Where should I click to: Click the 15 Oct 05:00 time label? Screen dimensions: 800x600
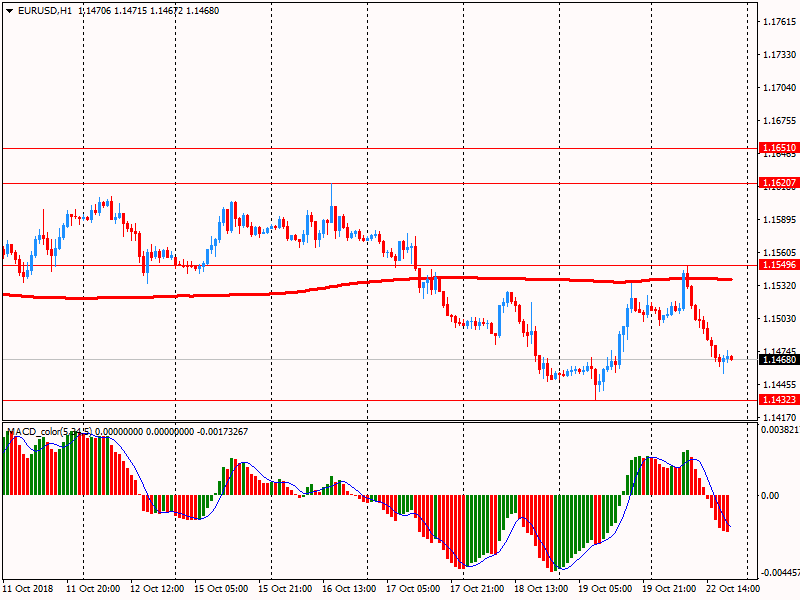click(222, 590)
